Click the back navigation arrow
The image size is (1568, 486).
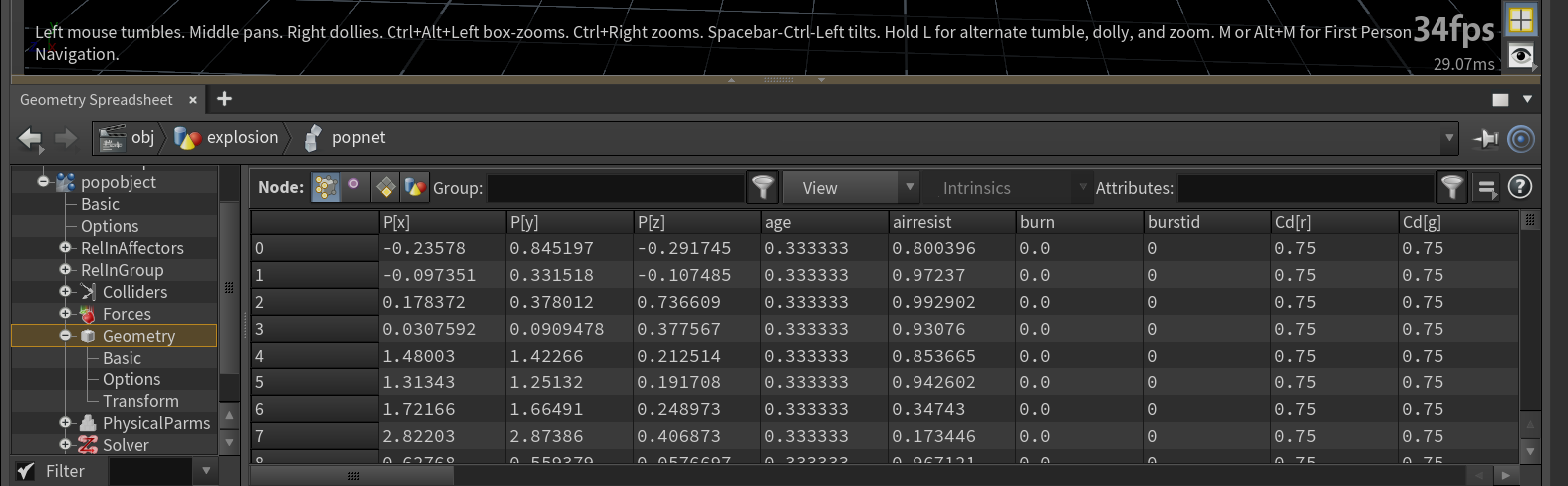tap(30, 139)
